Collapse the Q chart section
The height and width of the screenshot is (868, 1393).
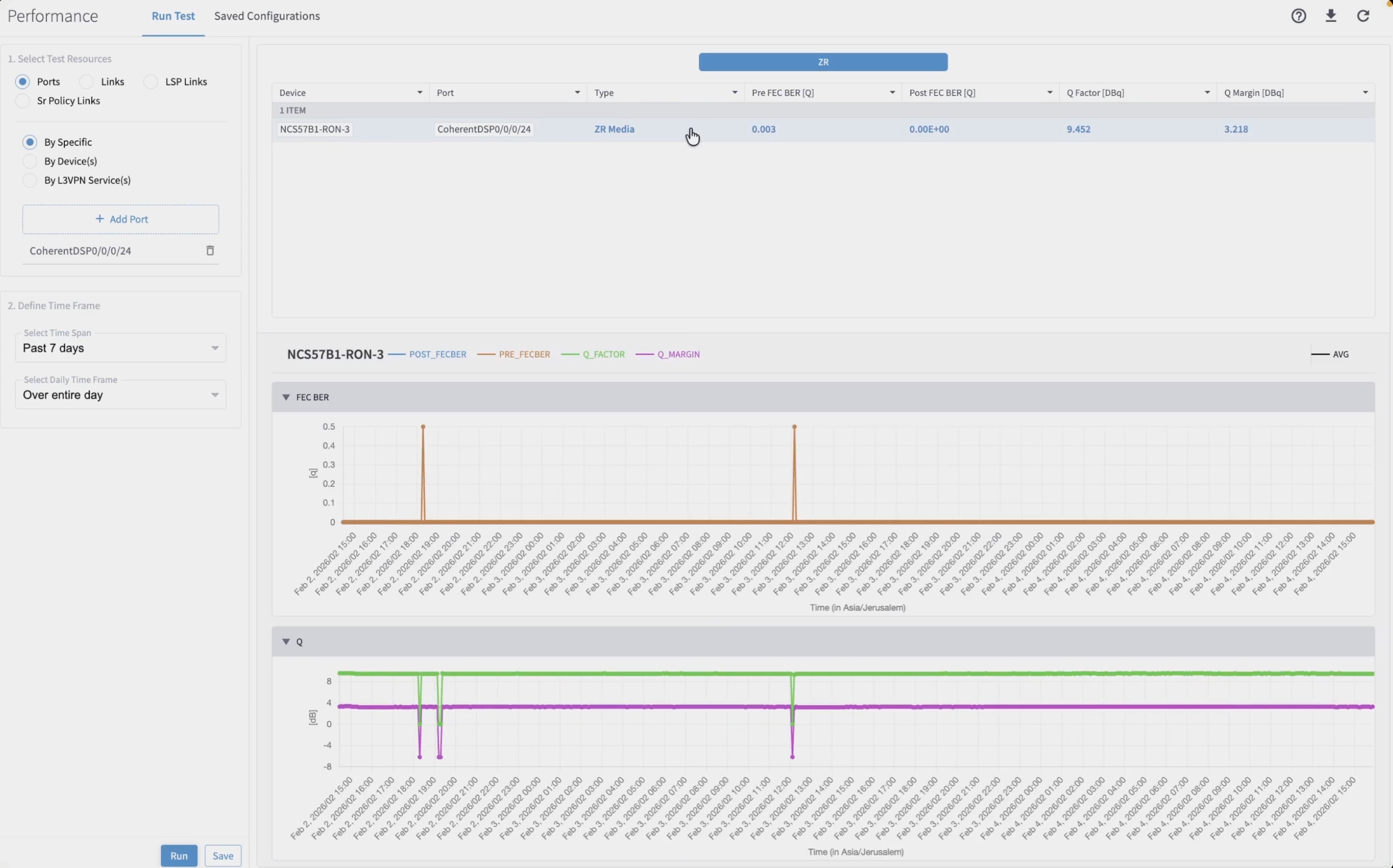coord(286,642)
